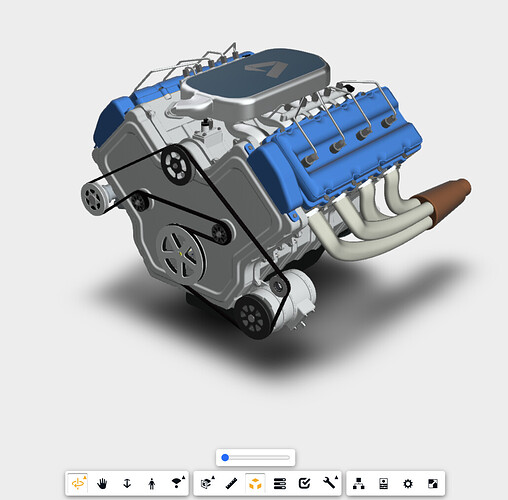Select the Measure ruler tool
This screenshot has width=508, height=500.
pos(231,483)
